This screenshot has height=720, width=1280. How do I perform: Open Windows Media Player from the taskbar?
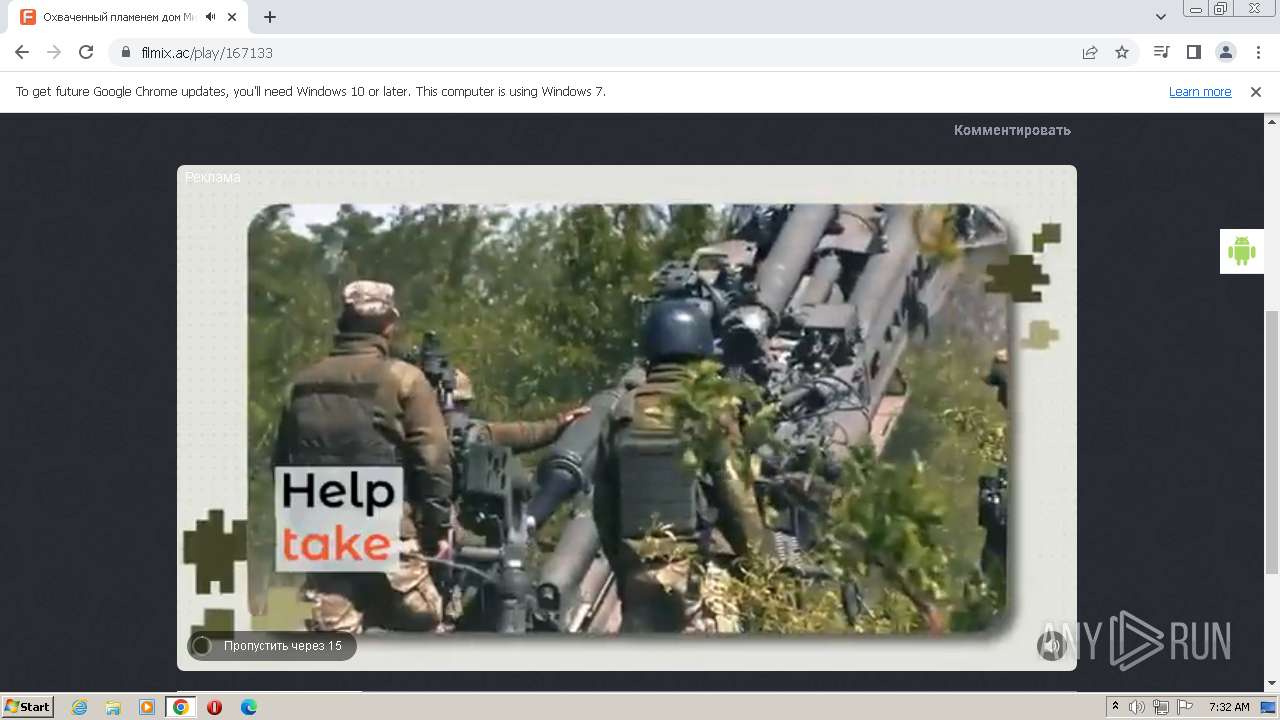pos(147,707)
